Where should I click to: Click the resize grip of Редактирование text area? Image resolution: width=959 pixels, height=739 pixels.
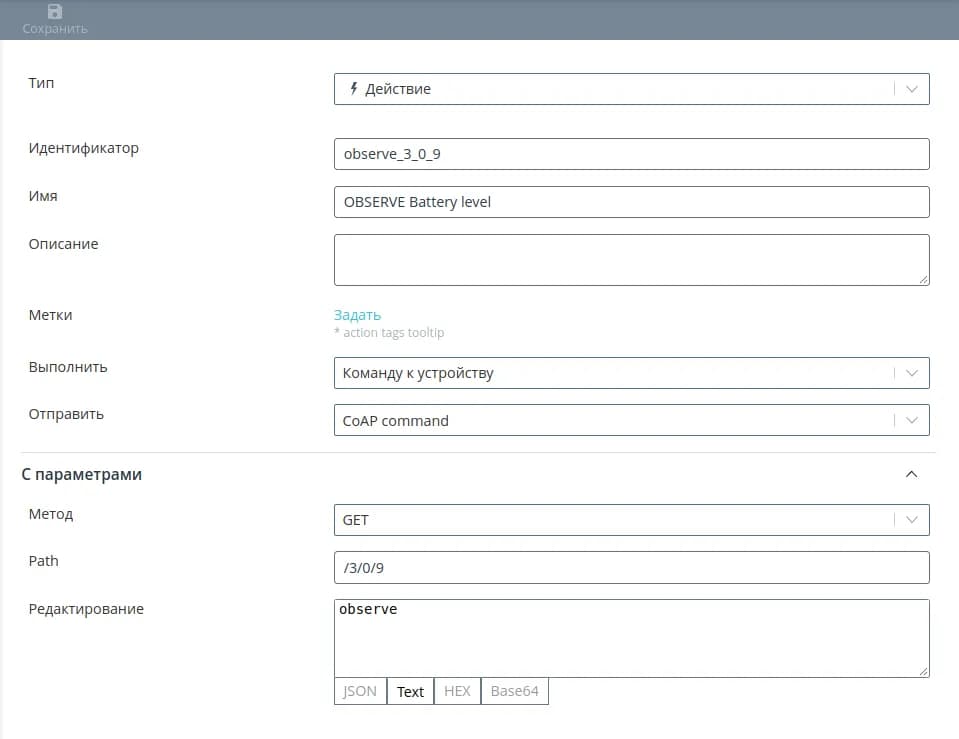point(923,671)
